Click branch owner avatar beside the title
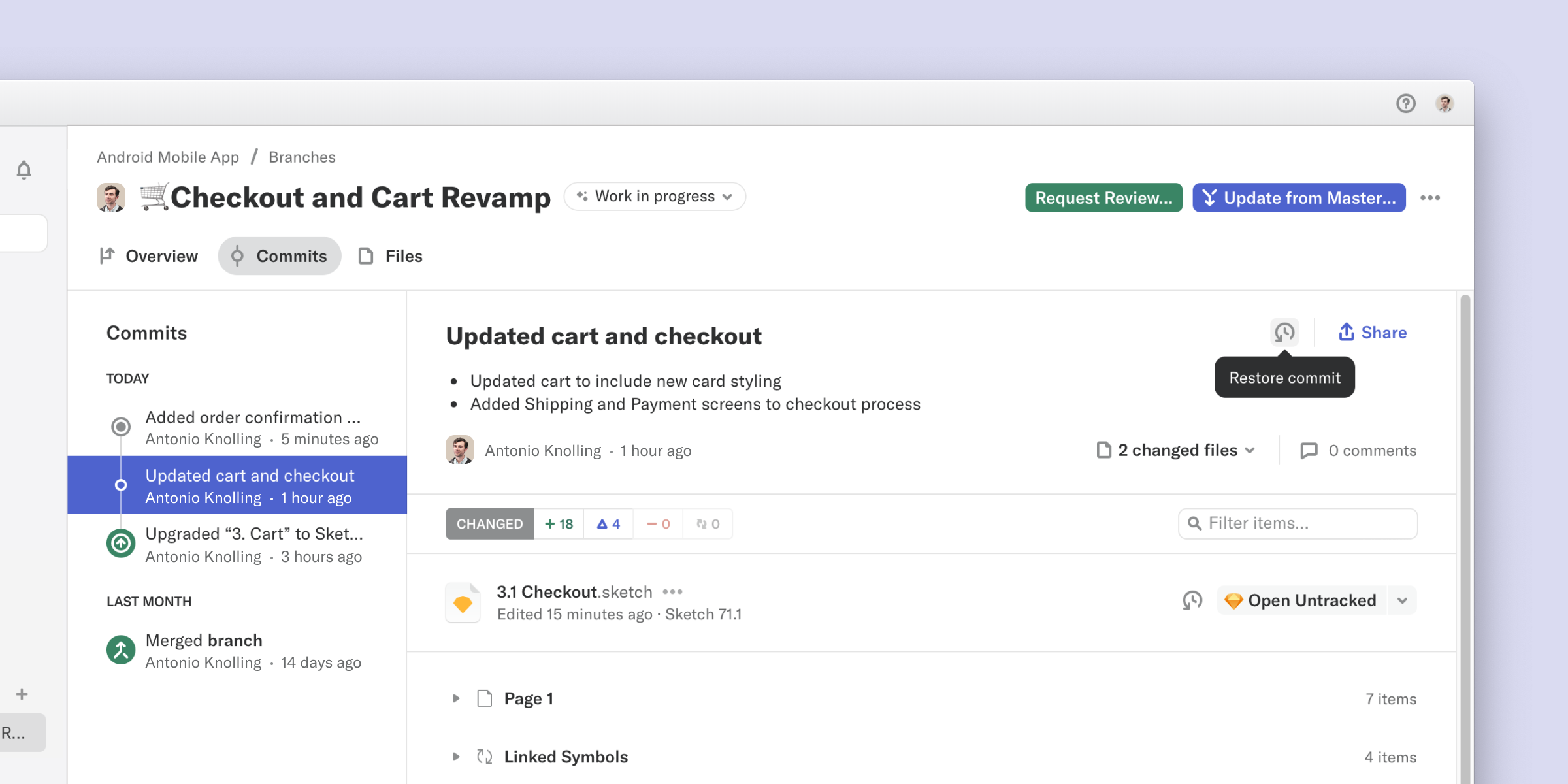Viewport: 1568px width, 784px height. click(111, 197)
